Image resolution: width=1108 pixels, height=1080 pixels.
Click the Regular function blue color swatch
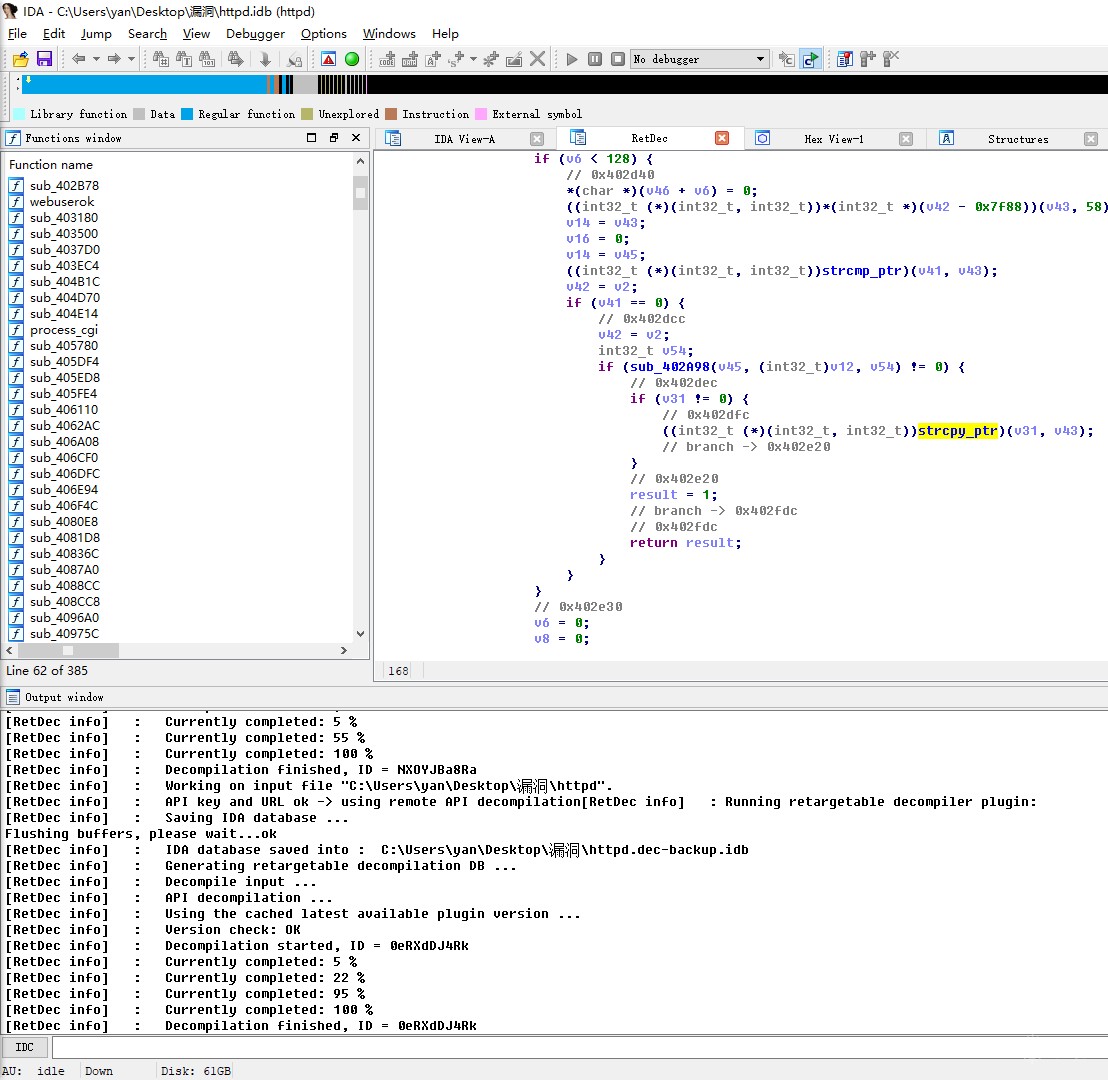(x=187, y=114)
